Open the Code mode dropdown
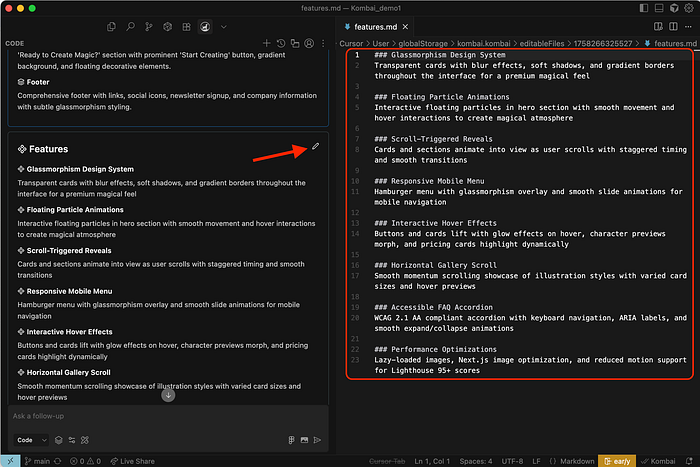This screenshot has width=700, height=467. (x=29, y=439)
